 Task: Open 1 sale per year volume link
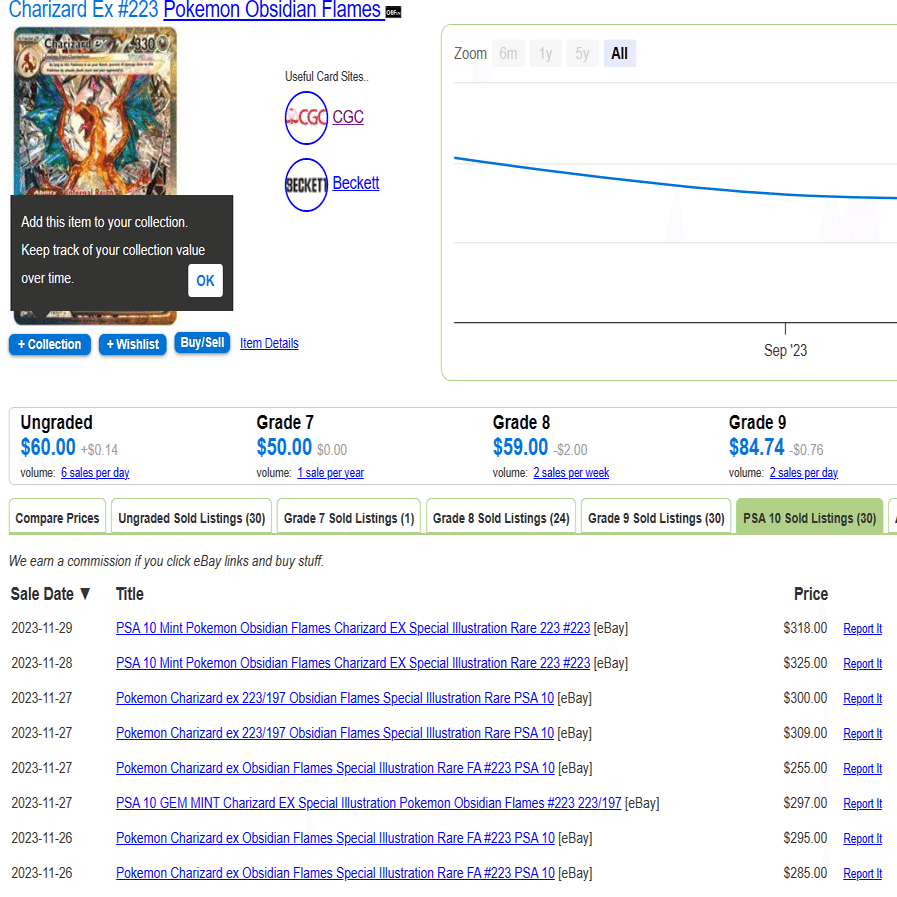coord(331,473)
